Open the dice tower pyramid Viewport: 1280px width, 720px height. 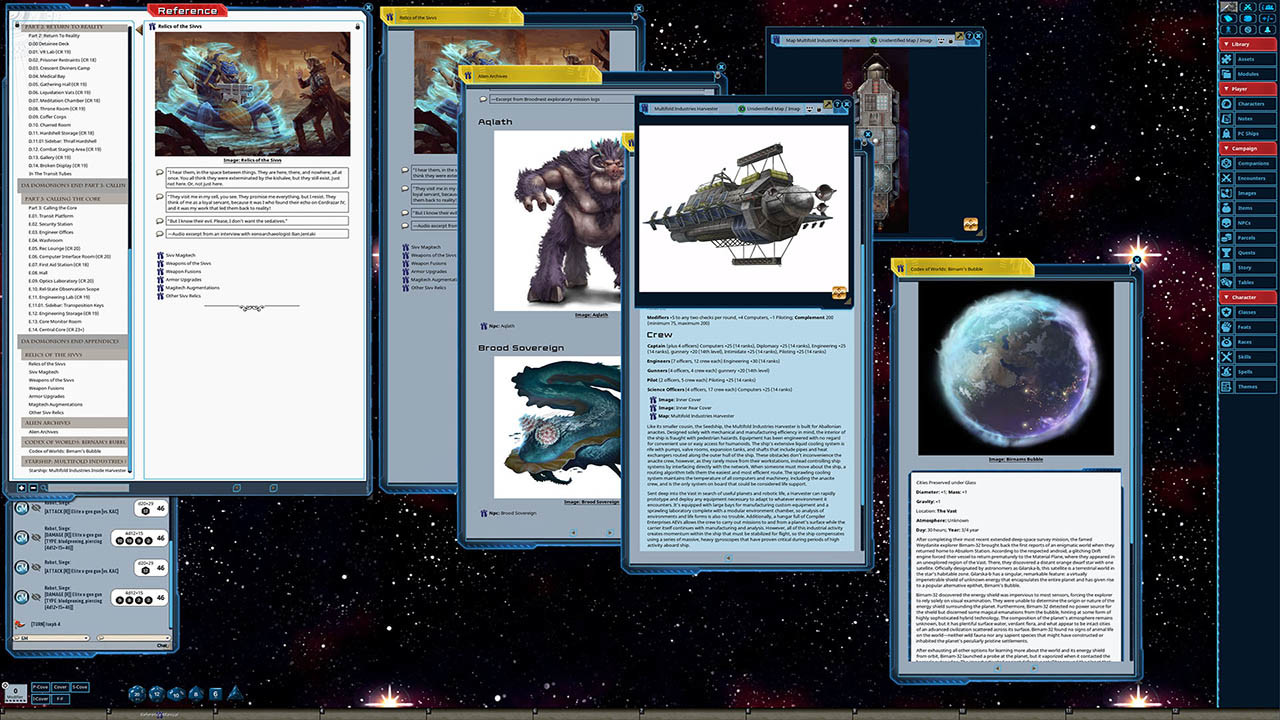point(235,693)
